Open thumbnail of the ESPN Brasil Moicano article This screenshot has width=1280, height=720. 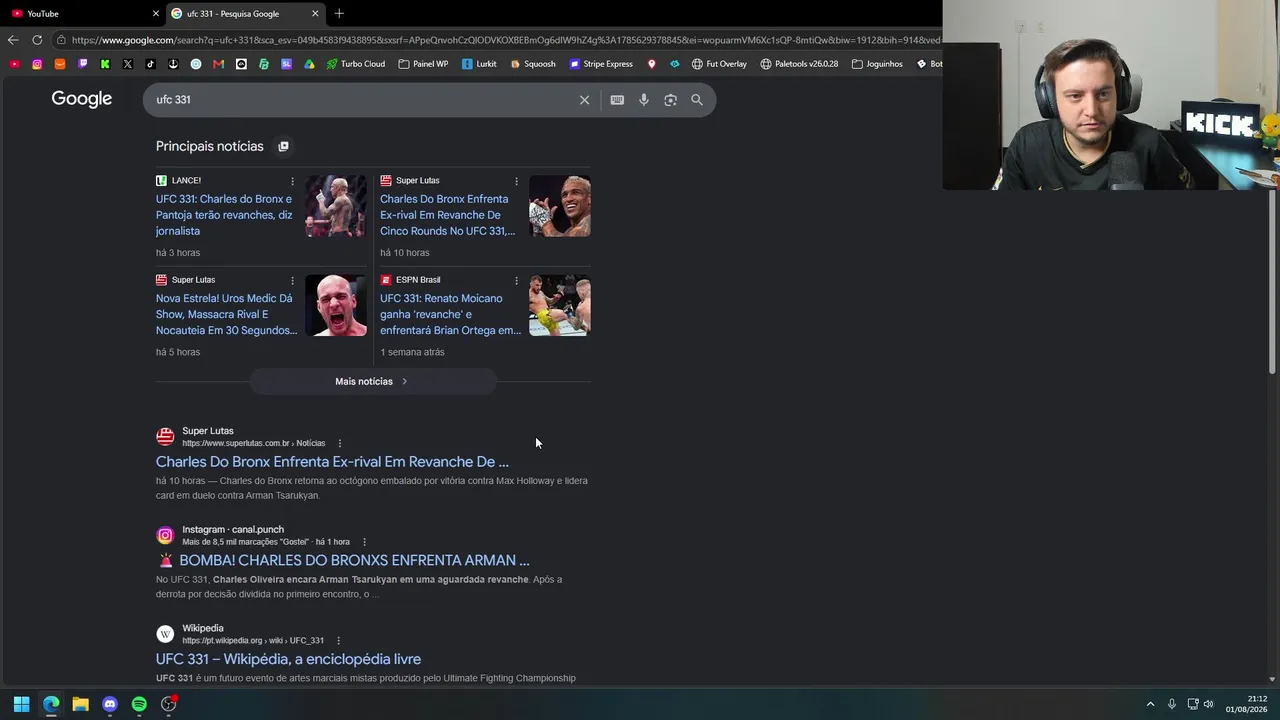click(560, 305)
